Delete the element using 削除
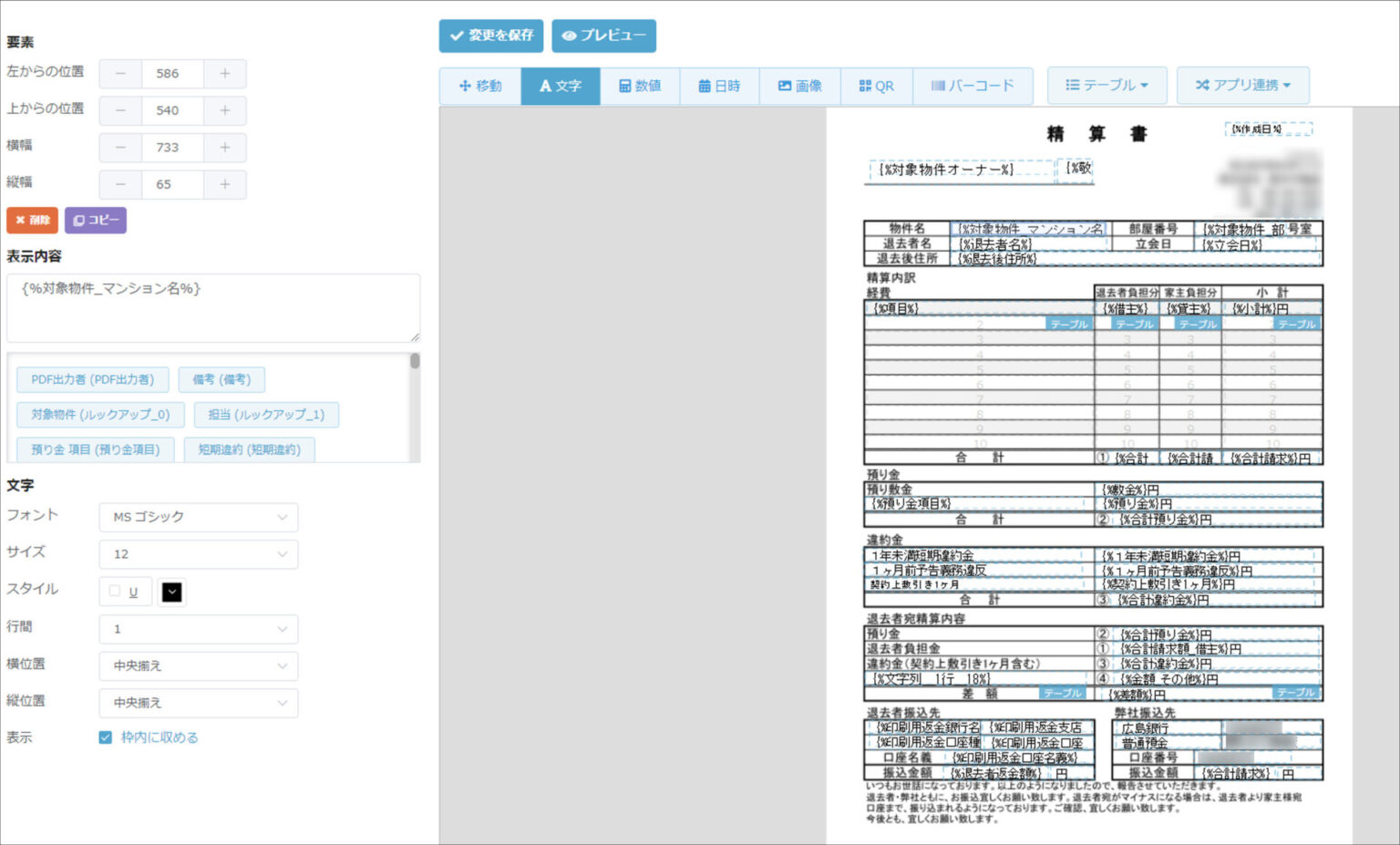This screenshot has width=1400, height=845. tap(32, 220)
